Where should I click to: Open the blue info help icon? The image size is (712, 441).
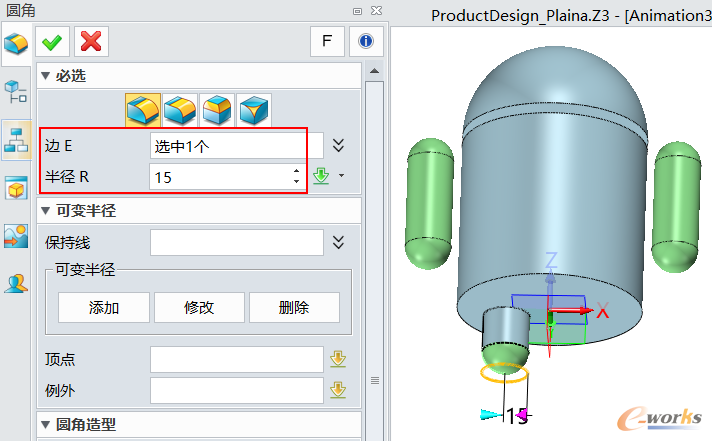point(366,41)
